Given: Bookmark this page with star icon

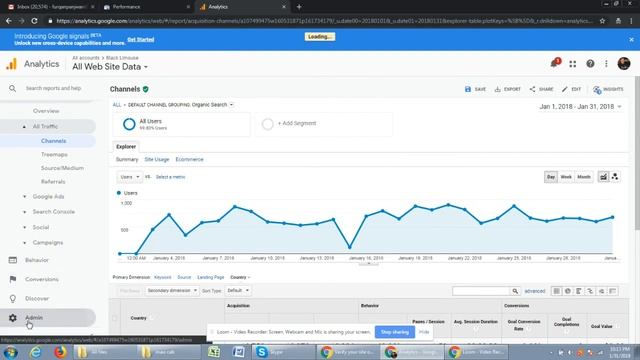Looking at the screenshot, I should point(602,21).
